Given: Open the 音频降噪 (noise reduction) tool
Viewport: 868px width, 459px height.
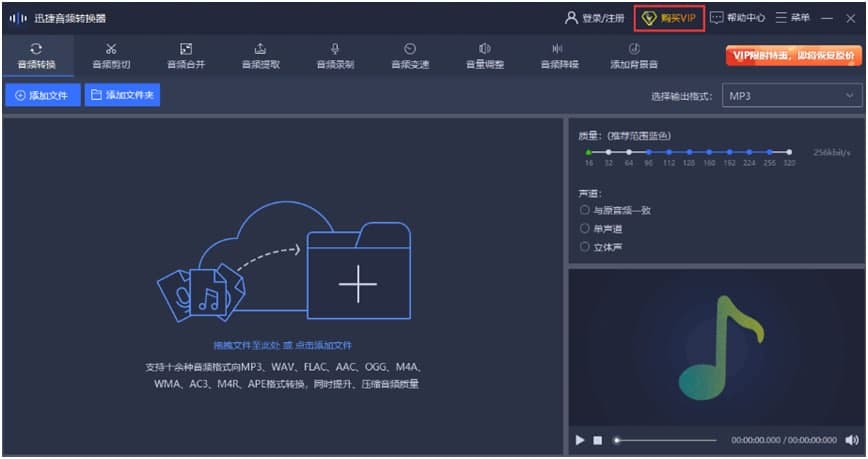Looking at the screenshot, I should point(559,56).
